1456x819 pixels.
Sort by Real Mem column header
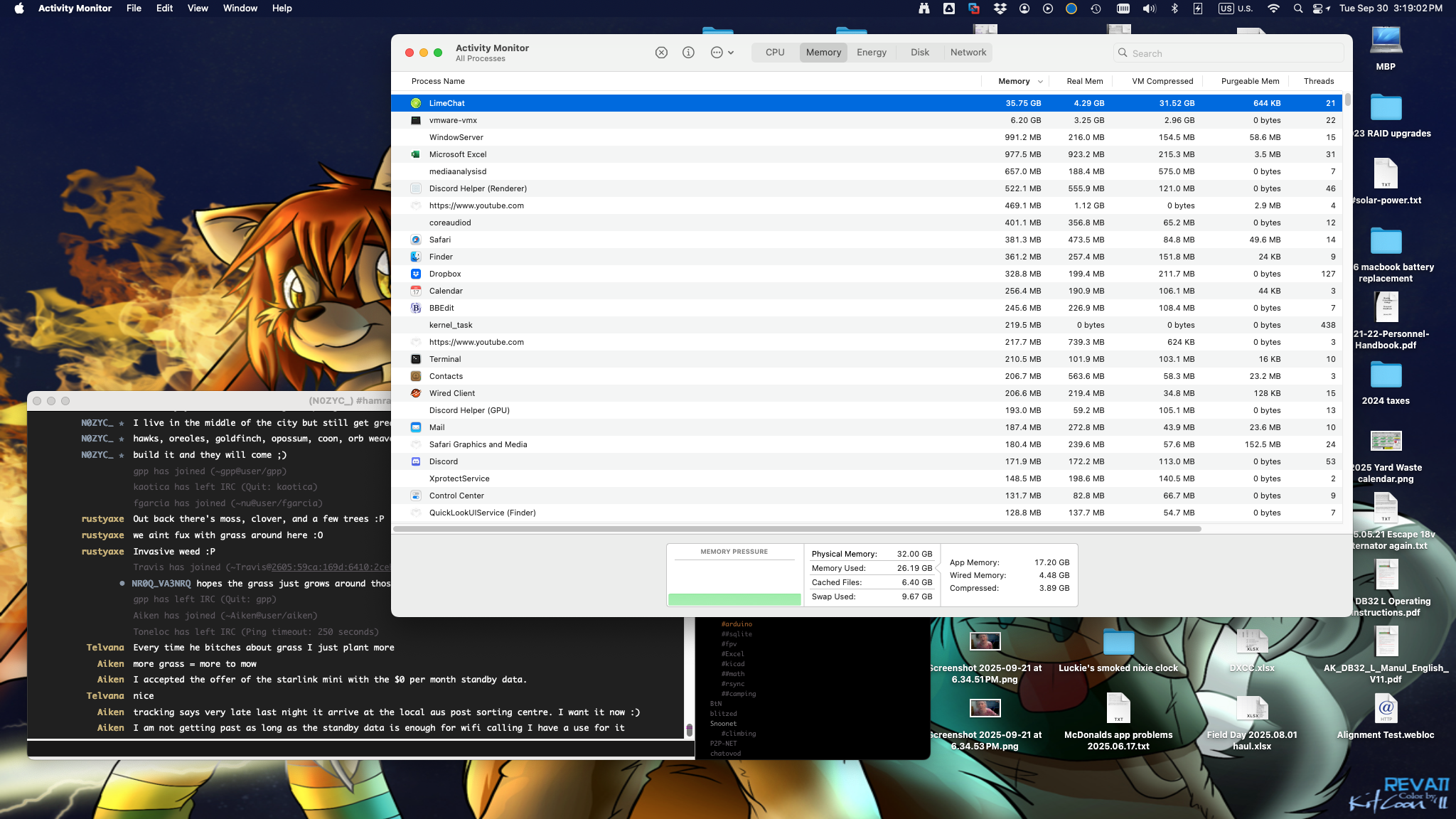tap(1084, 82)
